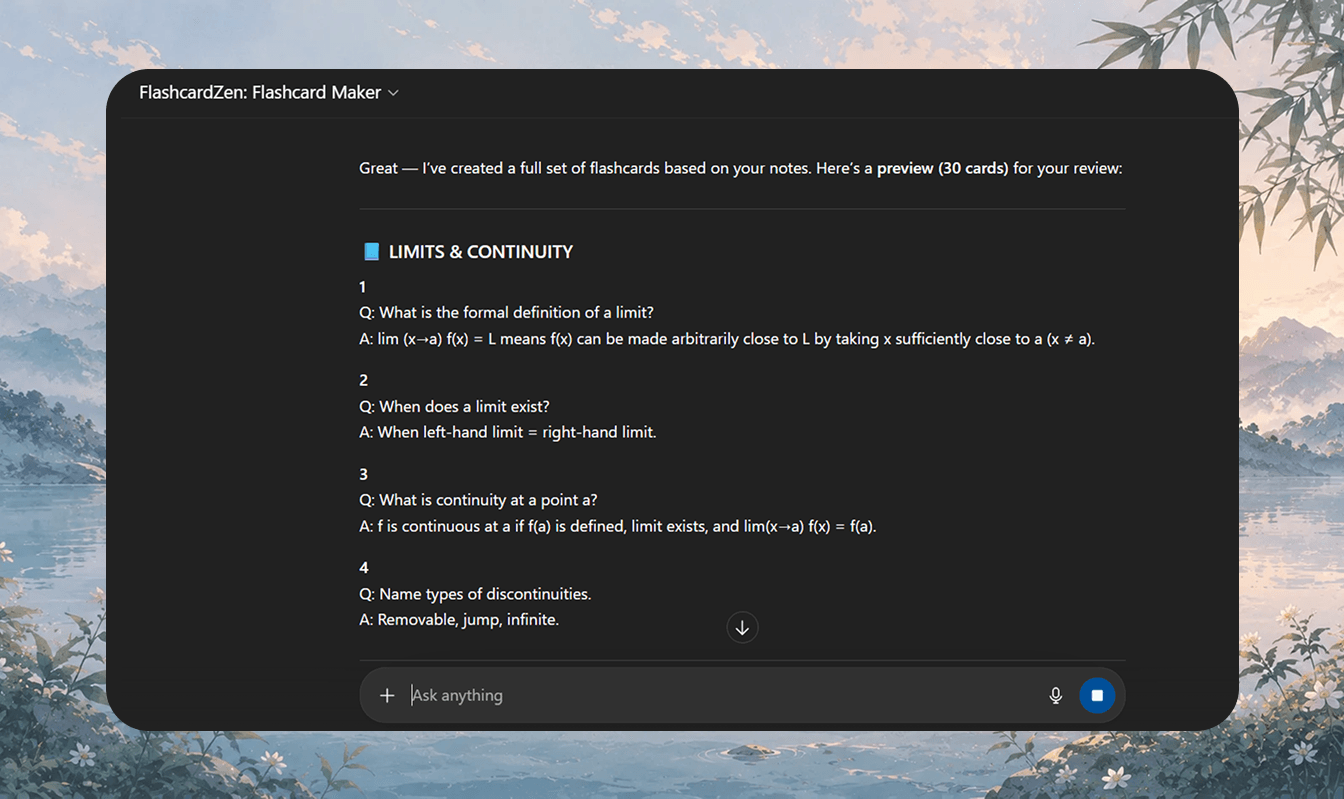The width and height of the screenshot is (1344, 799).
Task: Click card number 1 label
Action: [x=363, y=287]
